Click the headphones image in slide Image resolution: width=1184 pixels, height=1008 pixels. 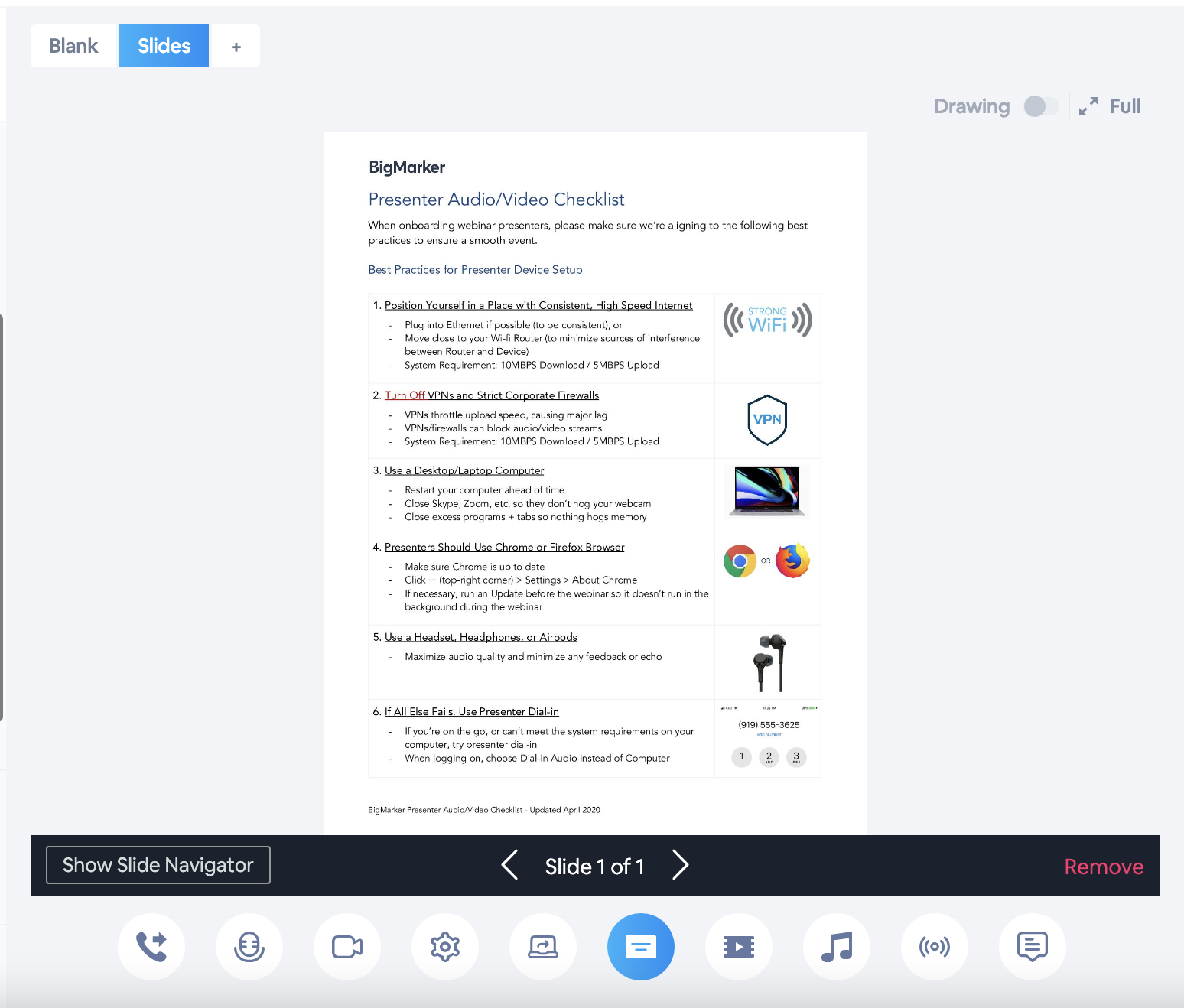coord(769,662)
